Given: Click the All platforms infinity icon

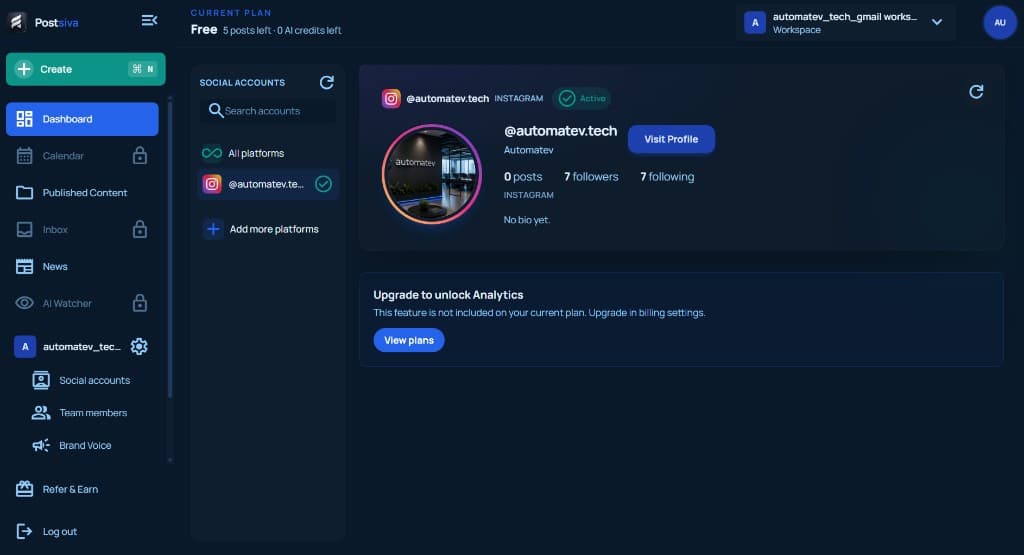Looking at the screenshot, I should (212, 153).
